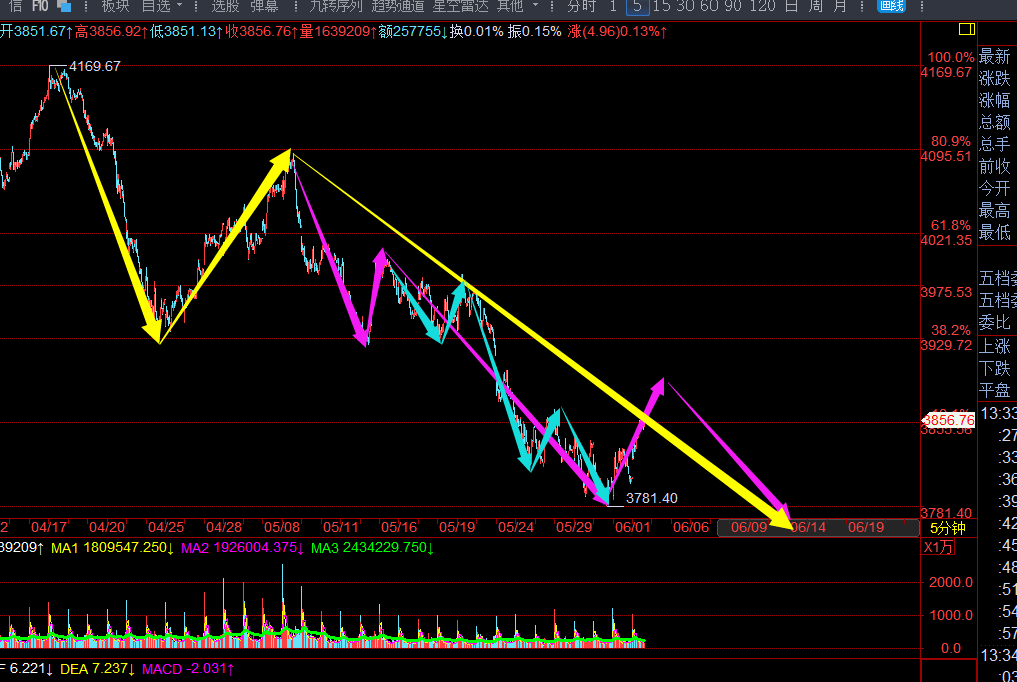This screenshot has width=1017, height=682.
Task: Click the 前收 row in the quote panel
Action: point(995,167)
